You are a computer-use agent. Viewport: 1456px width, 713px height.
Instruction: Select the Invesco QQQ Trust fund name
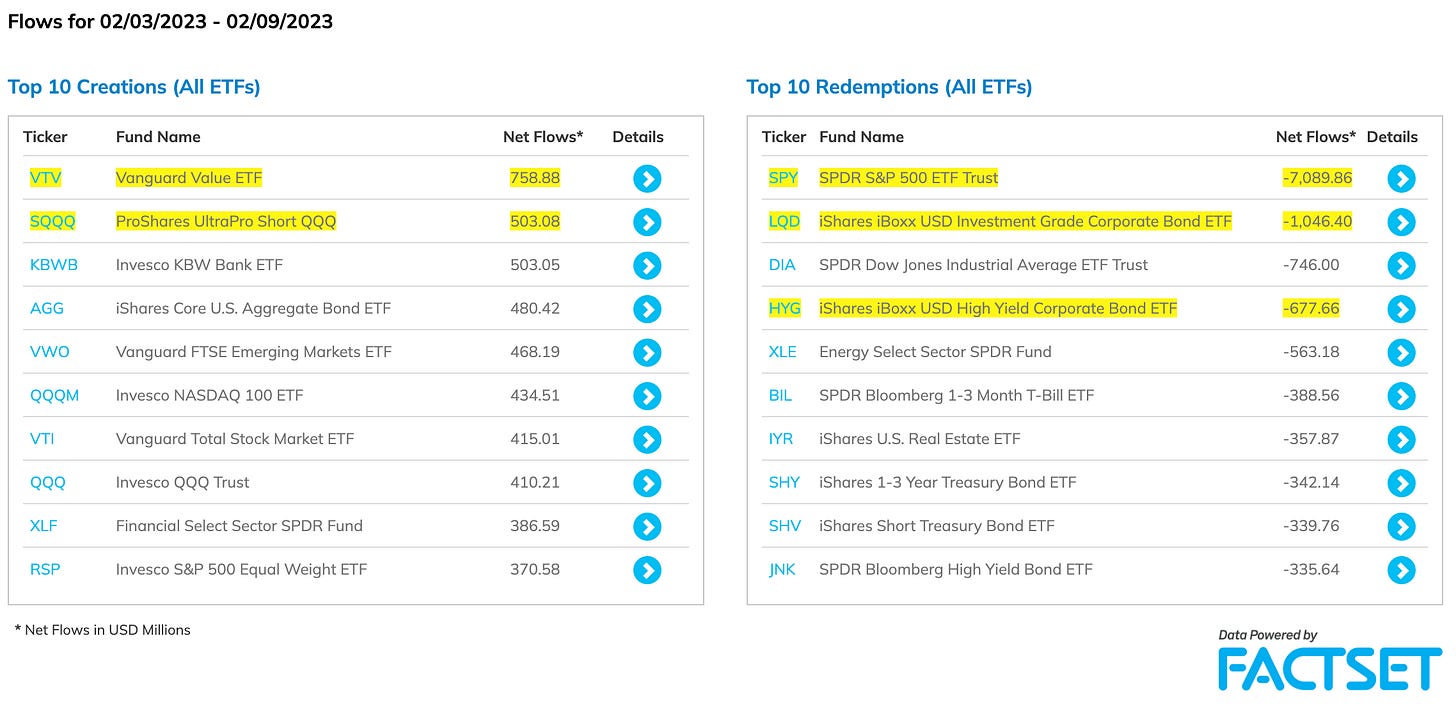pyautogui.click(x=183, y=482)
